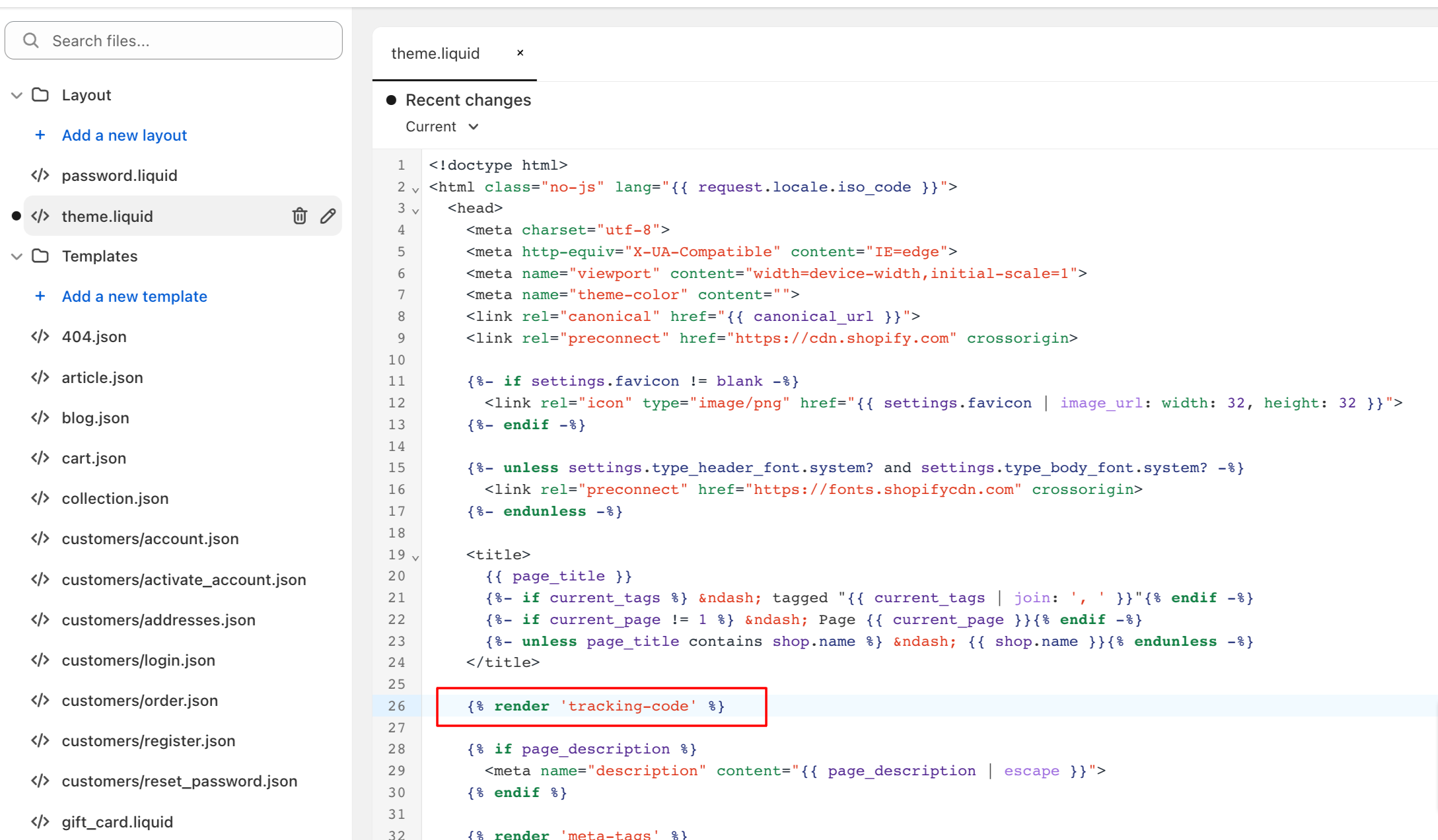Click plus icon for new template
Screen dimensions: 1438x840
[x=40, y=297]
